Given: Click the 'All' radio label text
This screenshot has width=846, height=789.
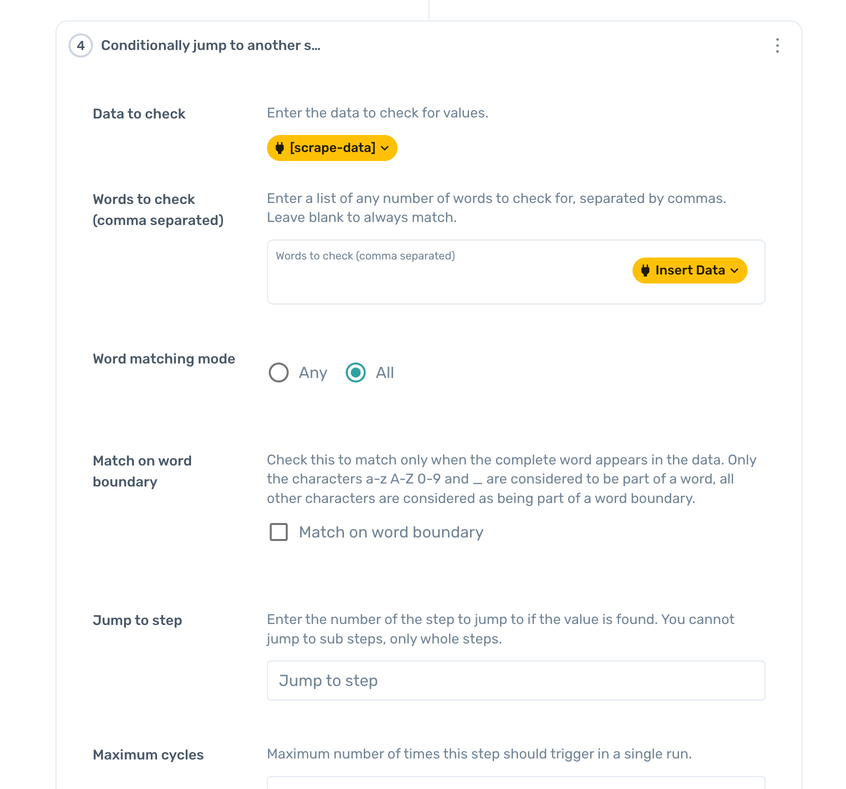Looking at the screenshot, I should coord(385,373).
